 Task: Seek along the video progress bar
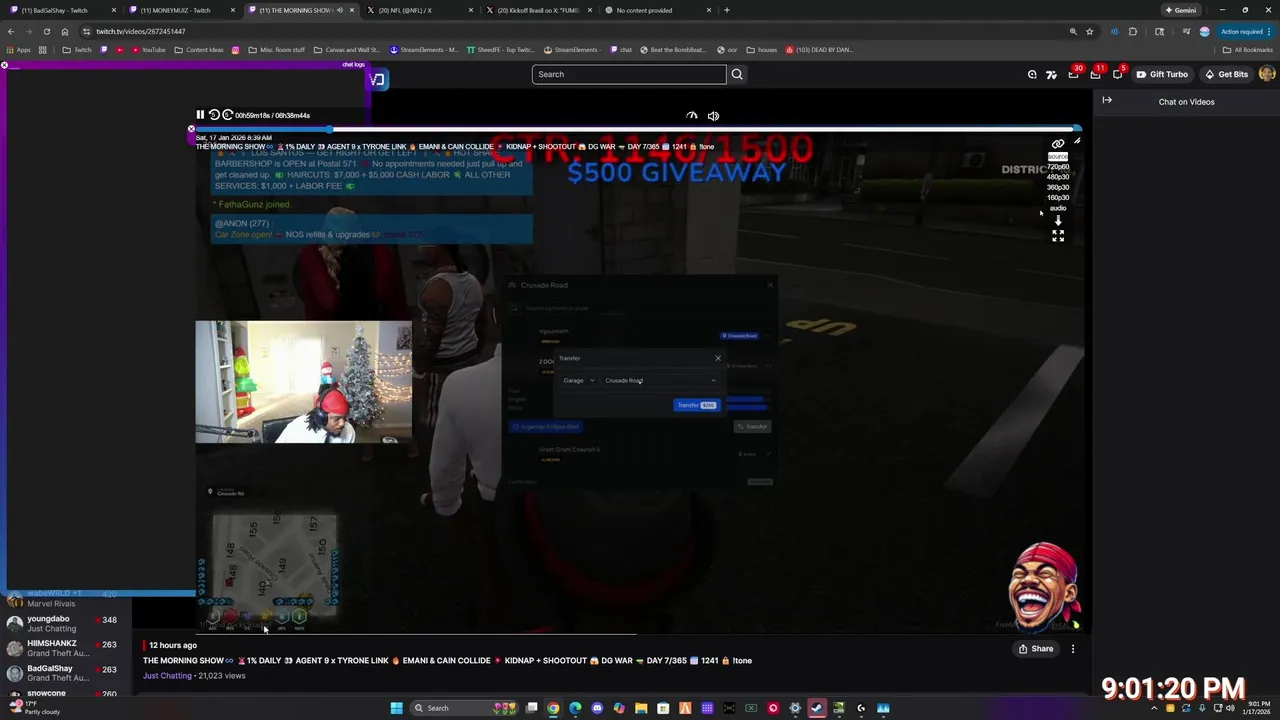tap(636, 129)
